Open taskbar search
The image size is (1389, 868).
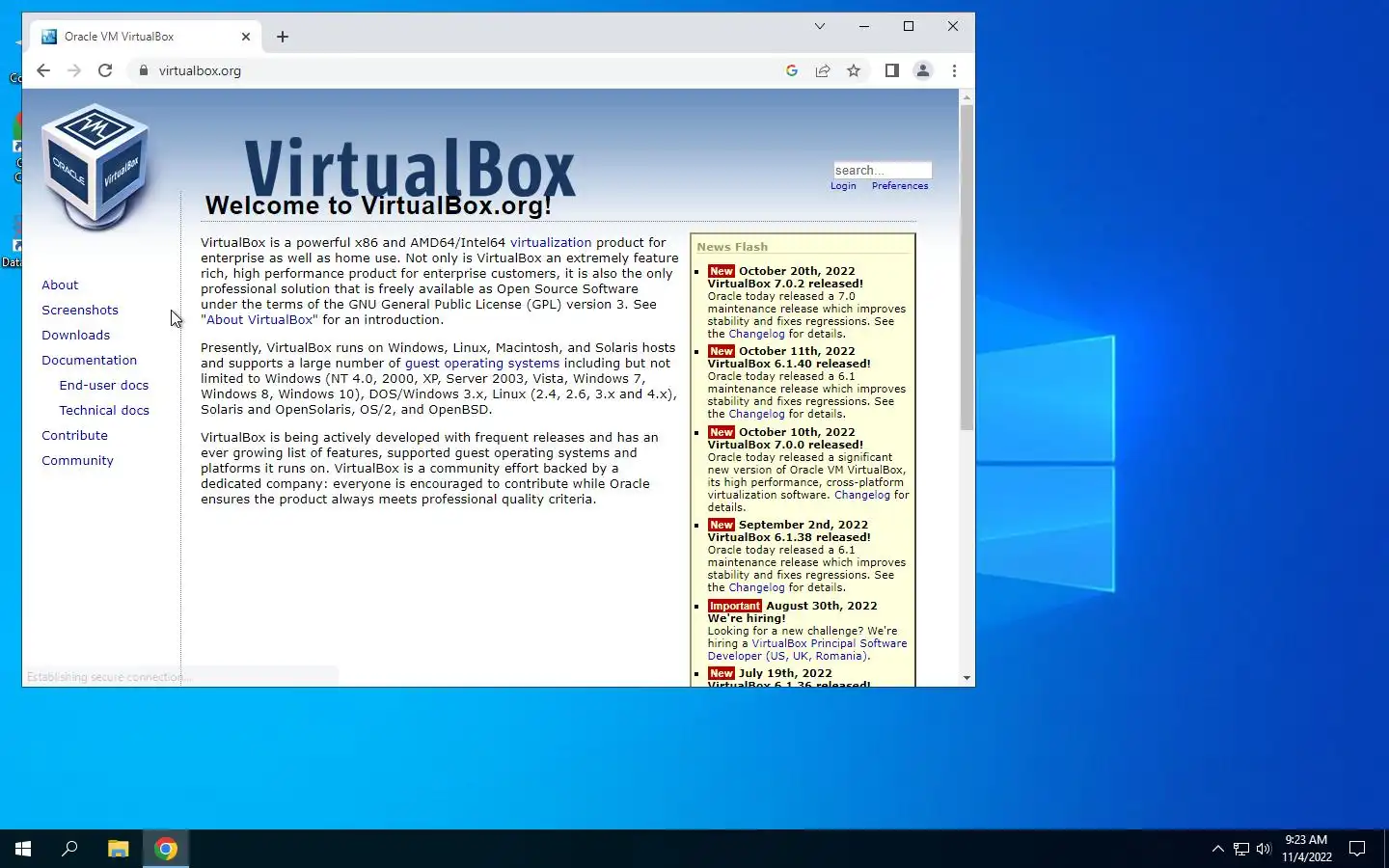69,849
